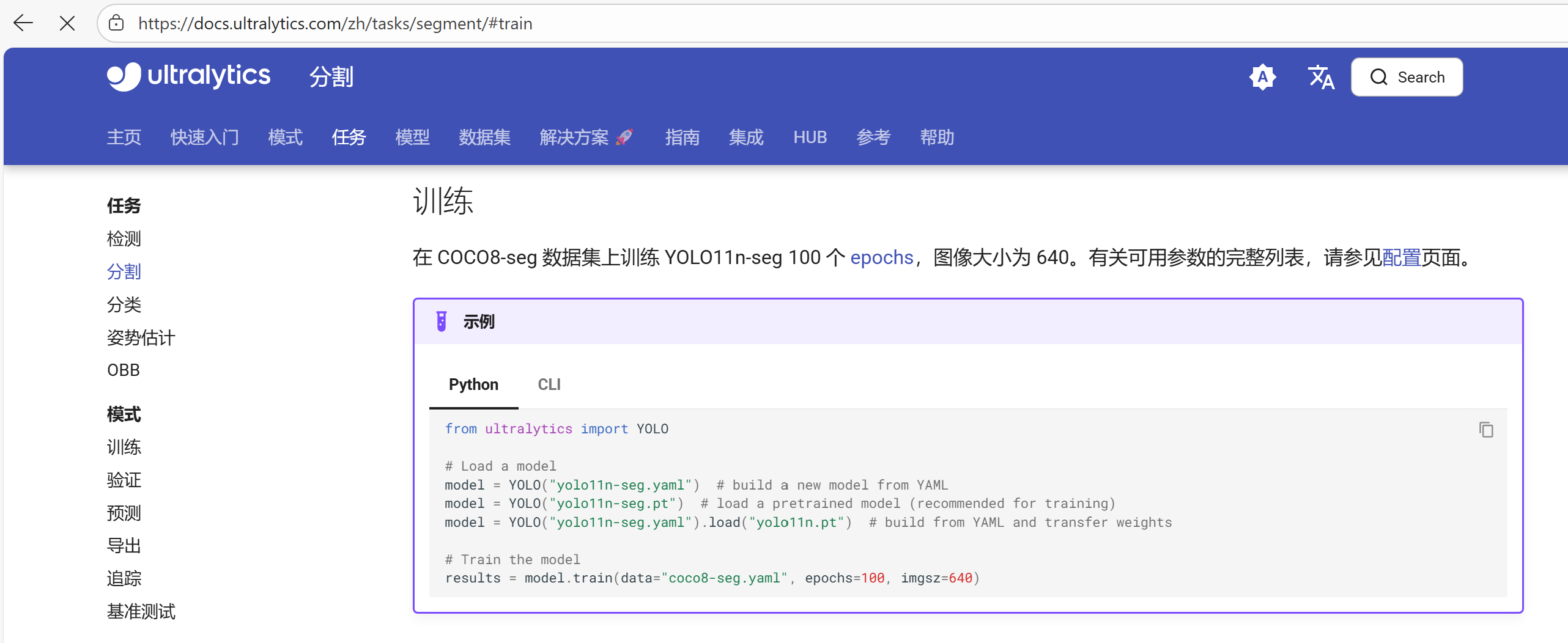This screenshot has width=1568, height=643.
Task: Open the 帮助 navigation tab
Action: pos(937,138)
